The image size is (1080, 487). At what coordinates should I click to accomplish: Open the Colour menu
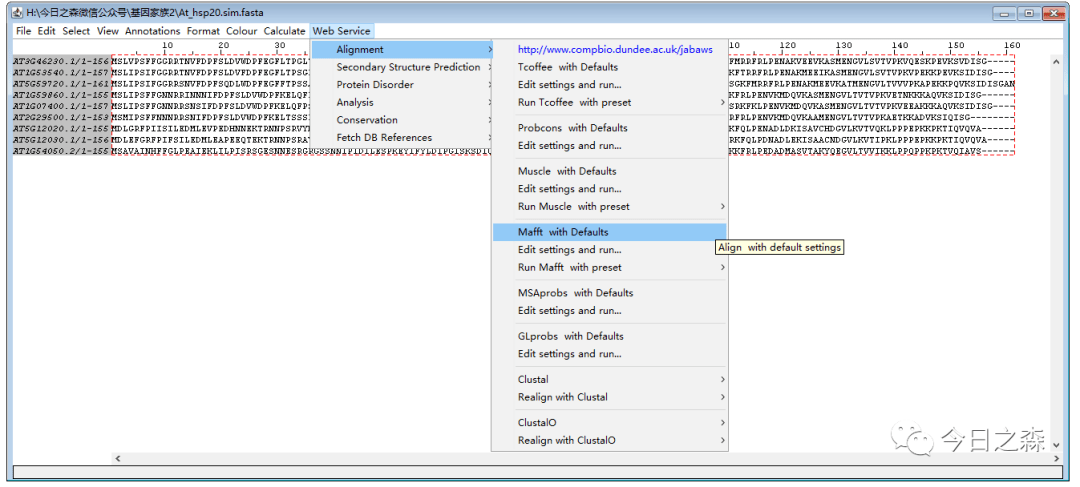[241, 31]
